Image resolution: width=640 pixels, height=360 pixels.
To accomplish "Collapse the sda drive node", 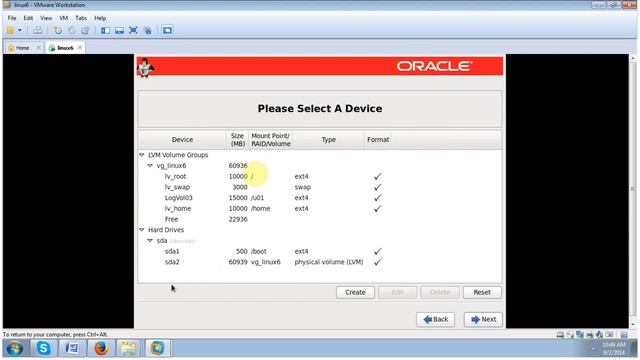I will pyautogui.click(x=150, y=240).
